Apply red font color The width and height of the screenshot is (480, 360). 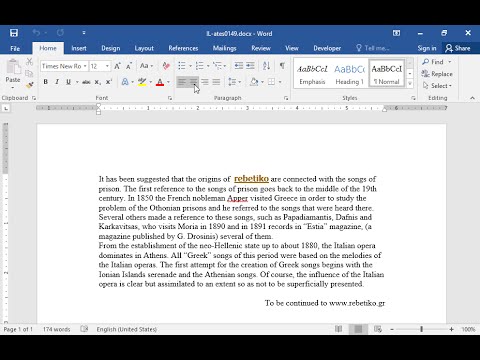pos(160,82)
